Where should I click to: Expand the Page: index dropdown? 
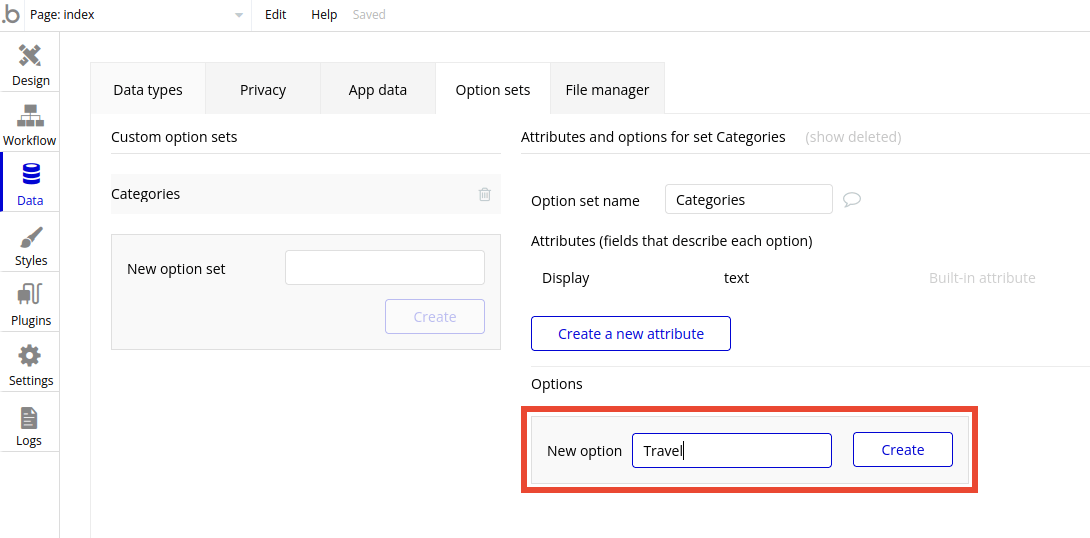click(x=138, y=15)
